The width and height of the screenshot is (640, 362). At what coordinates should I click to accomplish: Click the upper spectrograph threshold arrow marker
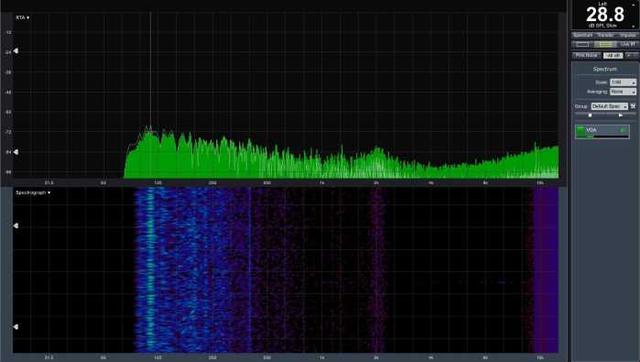click(x=16, y=226)
